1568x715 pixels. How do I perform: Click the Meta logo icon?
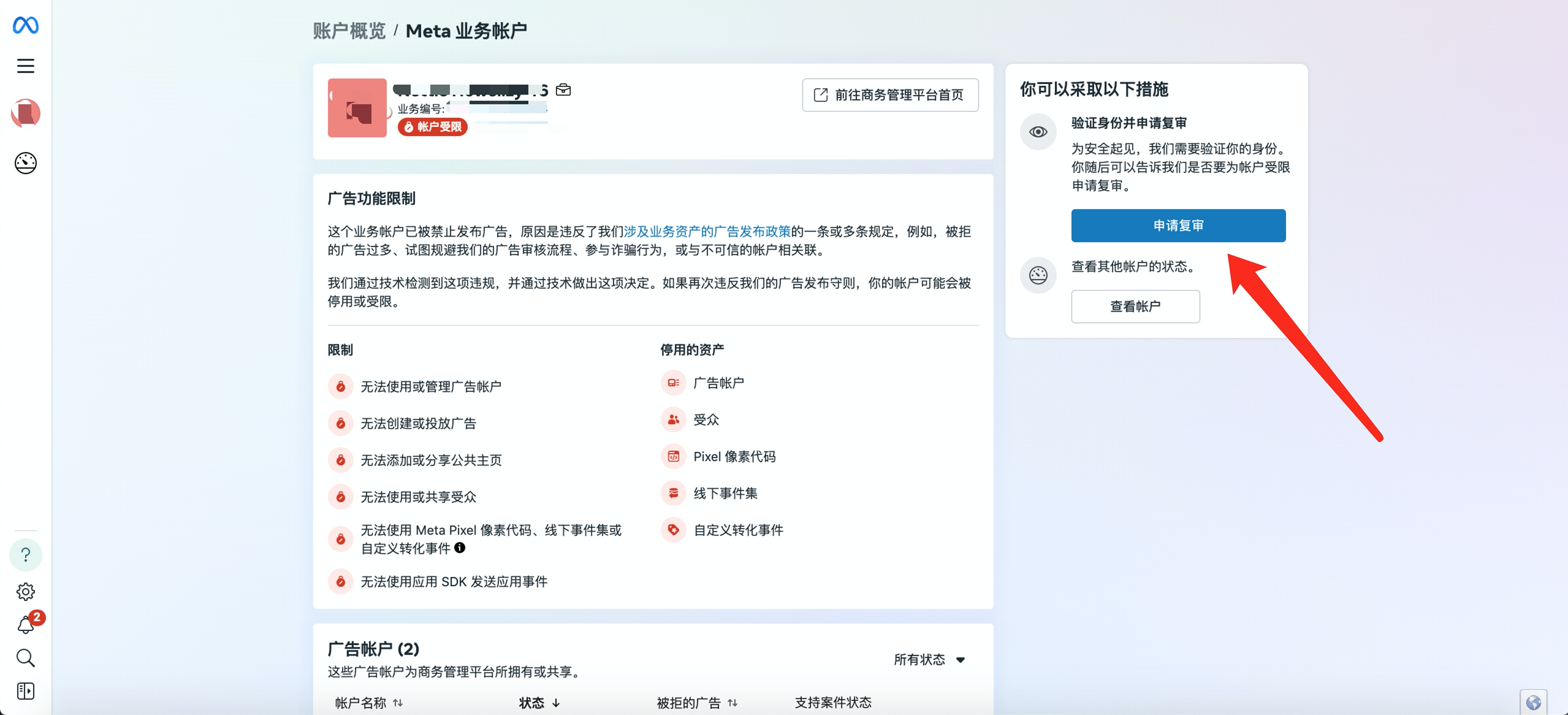tap(26, 25)
